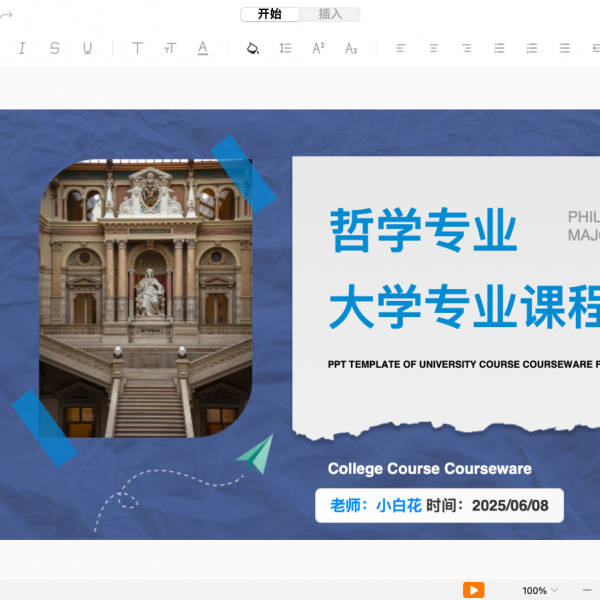Start the slideshow with orange play button

pos(473,590)
